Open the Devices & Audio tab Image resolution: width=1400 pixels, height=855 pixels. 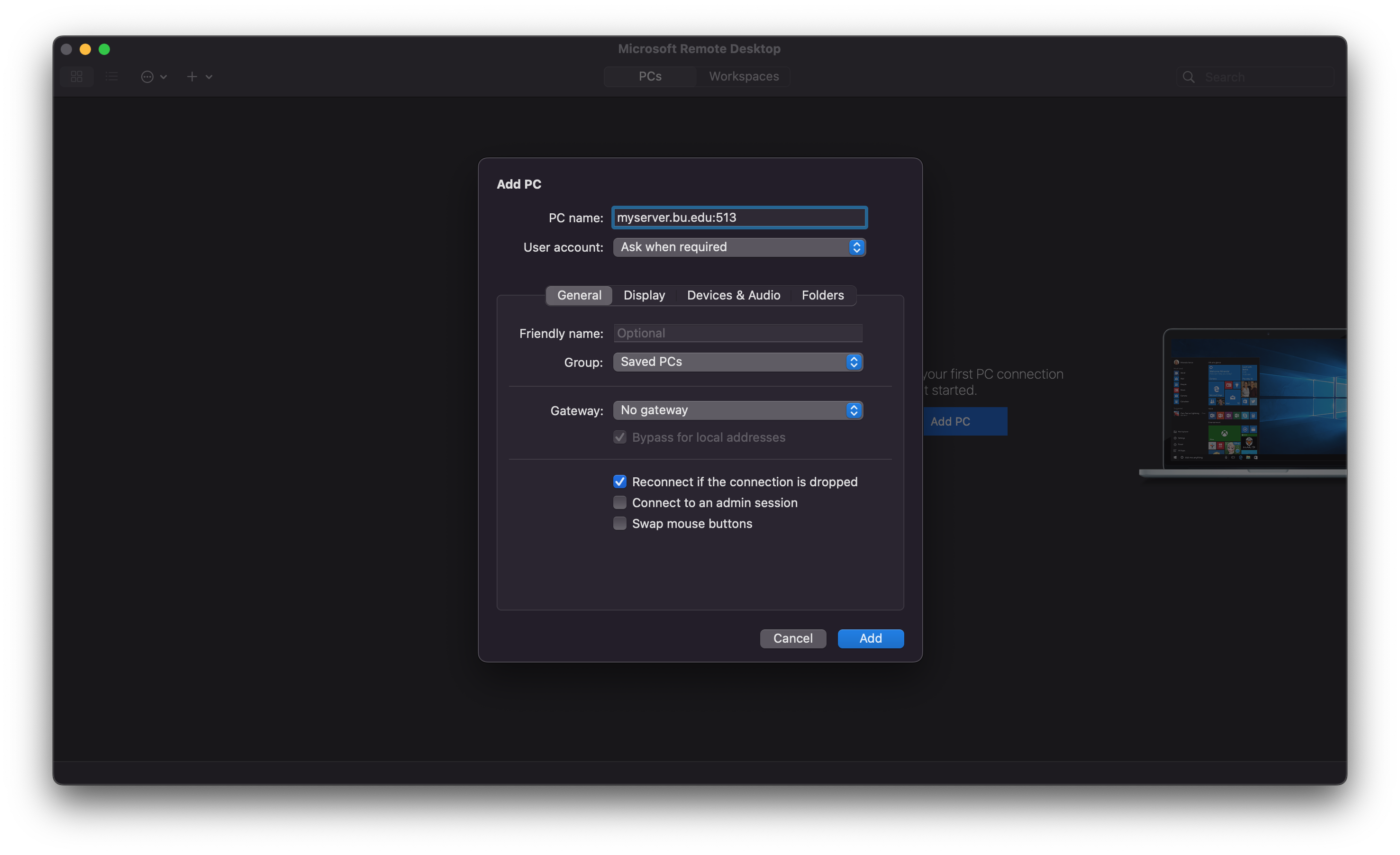pos(733,295)
